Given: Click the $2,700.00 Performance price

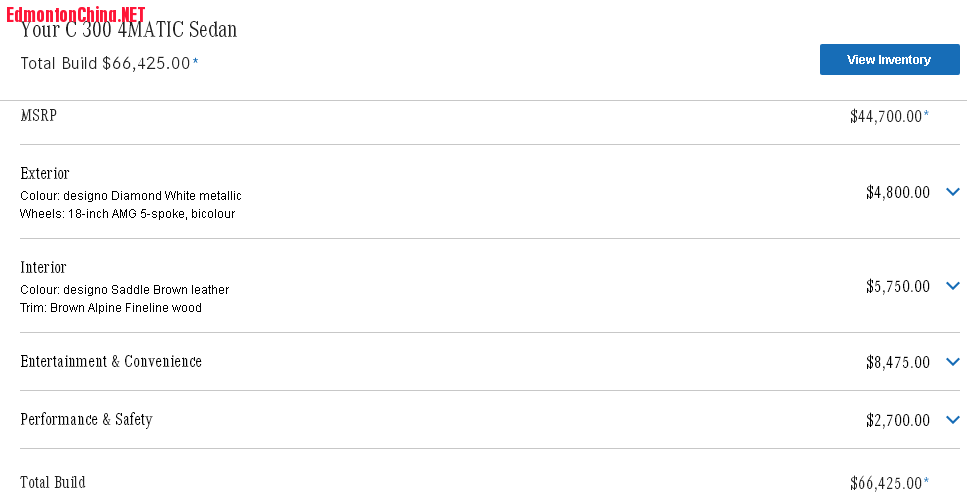Looking at the screenshot, I should 898,421.
